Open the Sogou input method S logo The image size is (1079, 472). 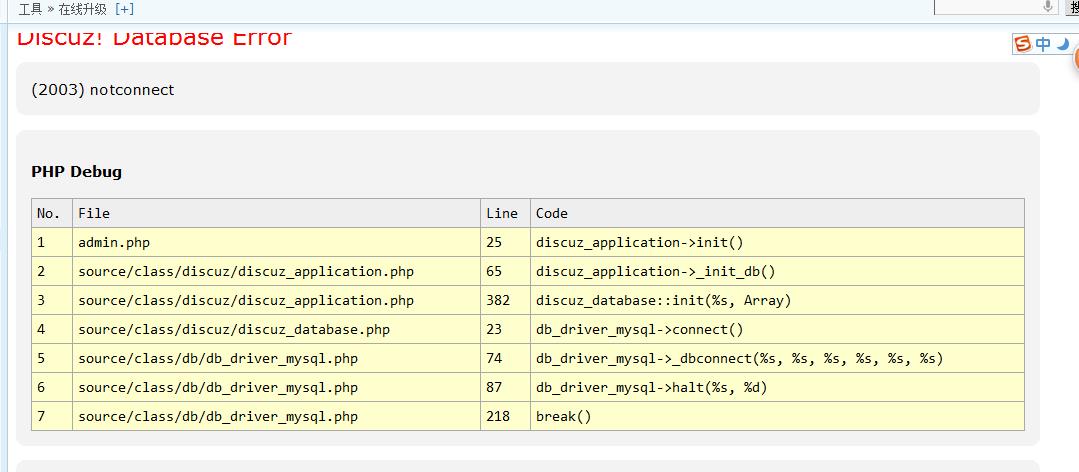(x=1023, y=44)
